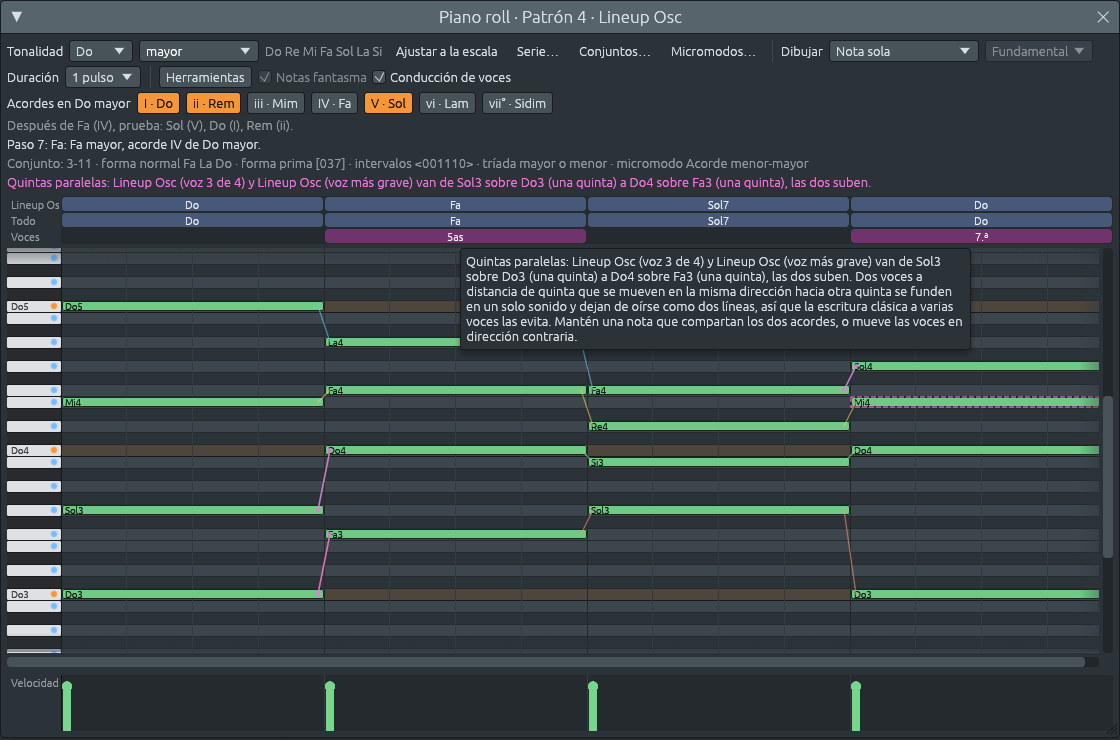
Task: Adjust the first Velocidad bar handle
Action: (x=67, y=686)
